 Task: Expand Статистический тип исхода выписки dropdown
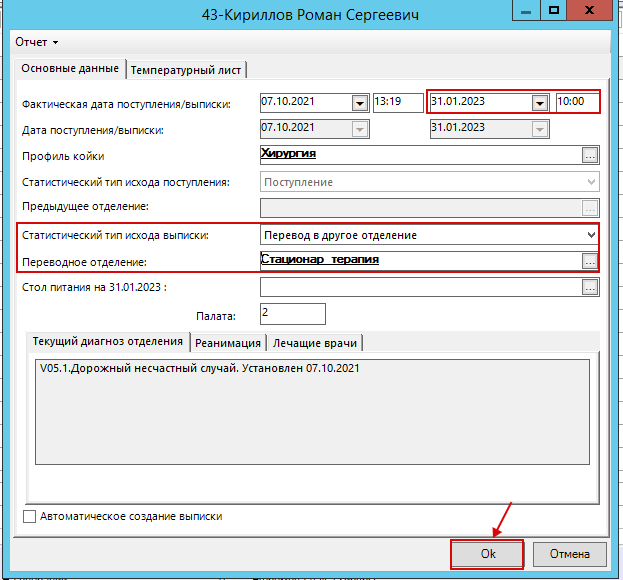point(592,235)
